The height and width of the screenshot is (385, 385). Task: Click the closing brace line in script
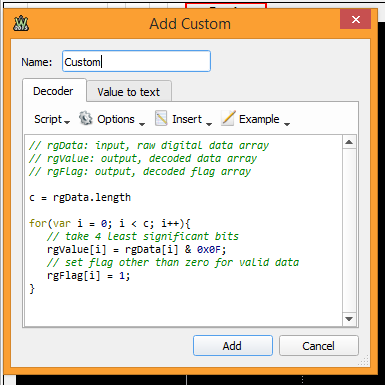click(32, 289)
